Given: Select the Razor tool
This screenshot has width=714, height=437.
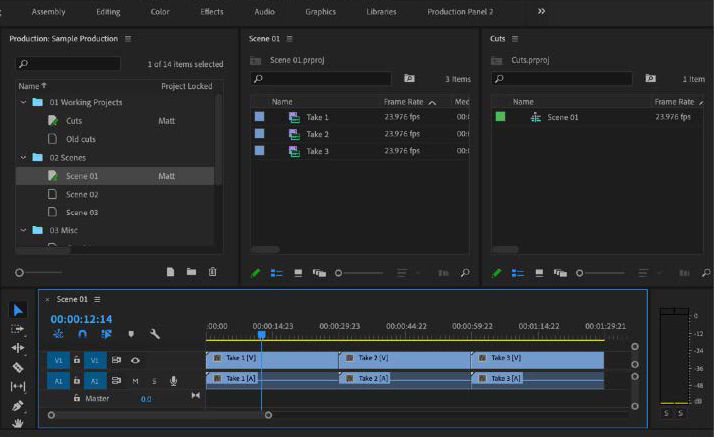Looking at the screenshot, I should 18,367.
